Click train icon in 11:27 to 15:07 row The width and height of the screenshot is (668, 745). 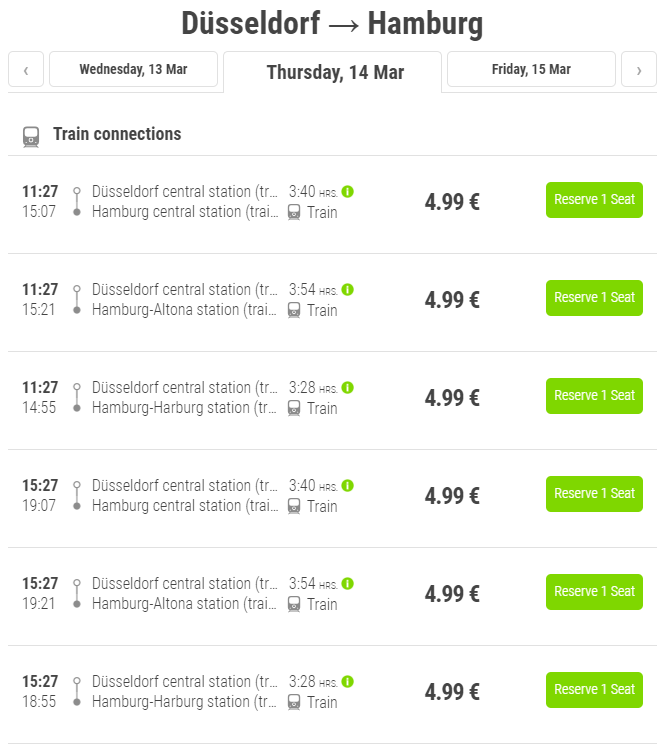click(294, 212)
